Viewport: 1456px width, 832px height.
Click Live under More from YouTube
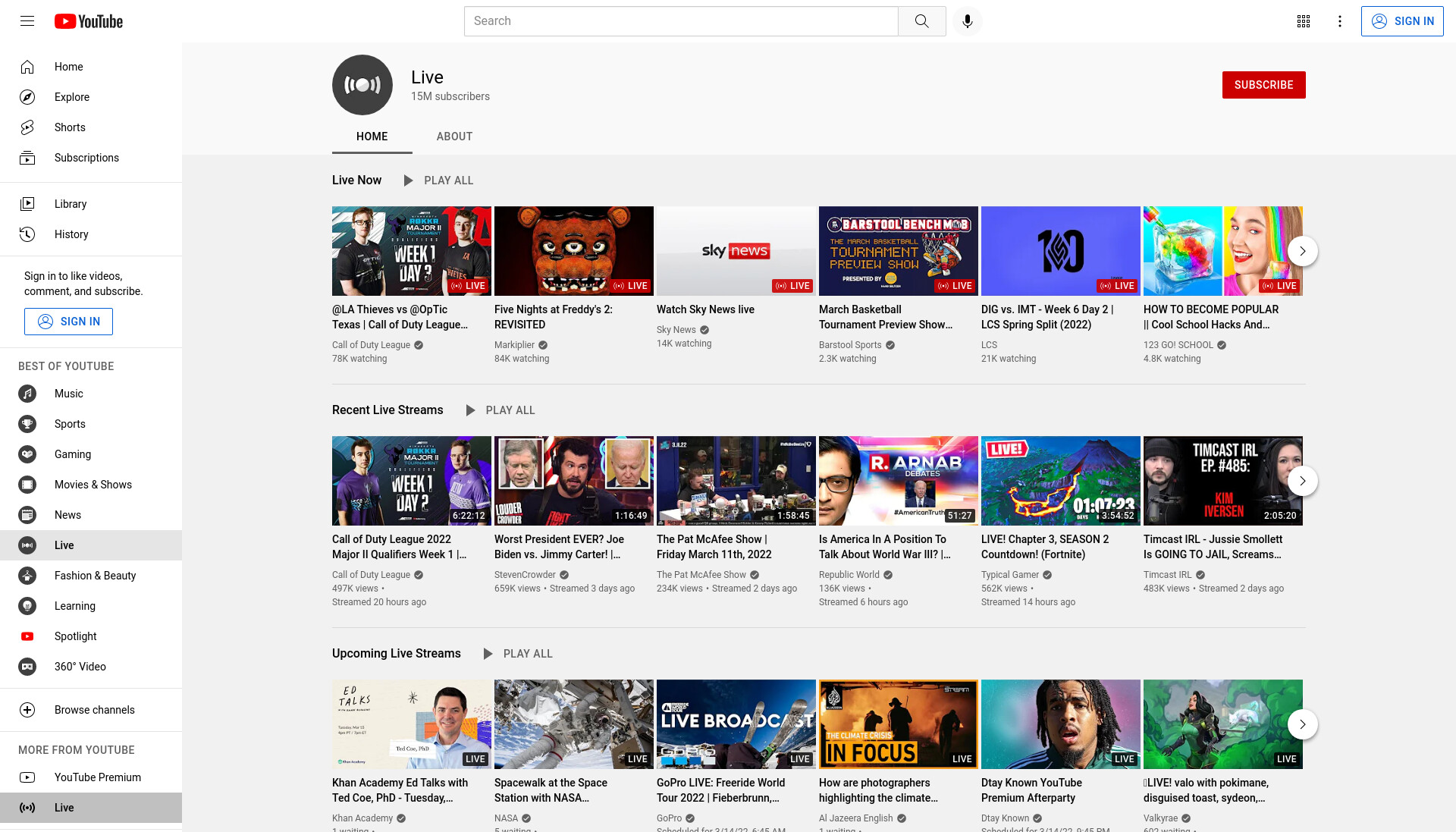click(91, 808)
